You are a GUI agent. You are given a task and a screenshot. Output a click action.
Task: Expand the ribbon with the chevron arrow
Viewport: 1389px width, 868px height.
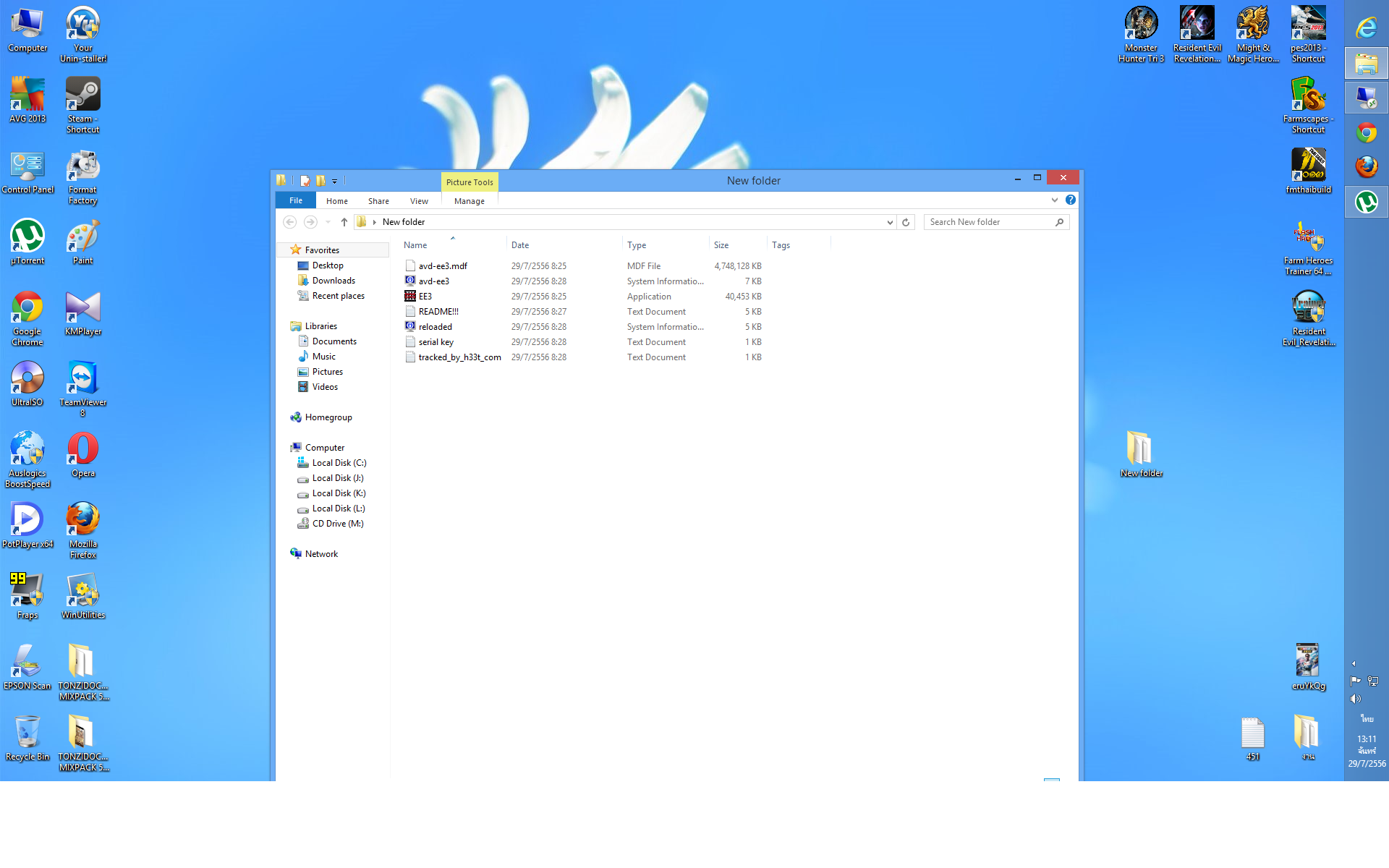(1055, 200)
